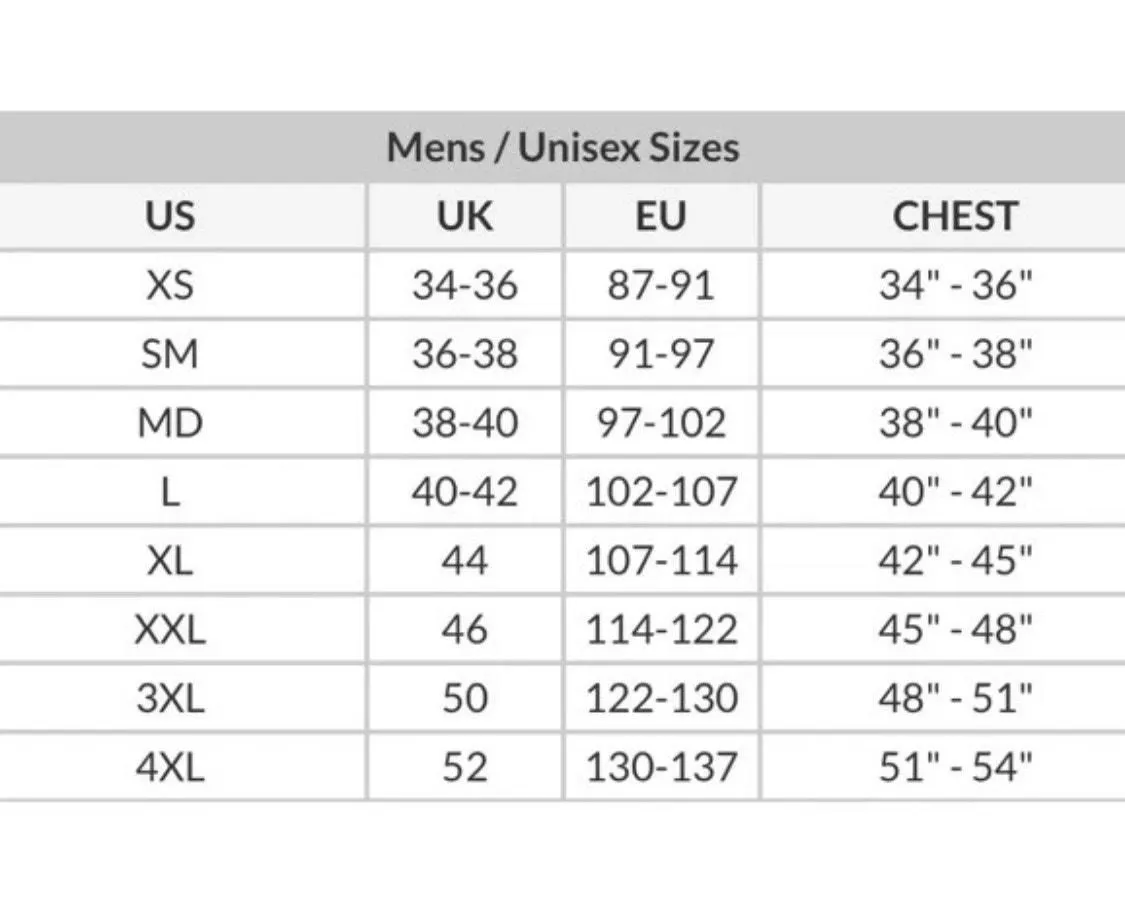This screenshot has height=908, width=1125.
Task: Select the EU column header
Action: point(661,216)
